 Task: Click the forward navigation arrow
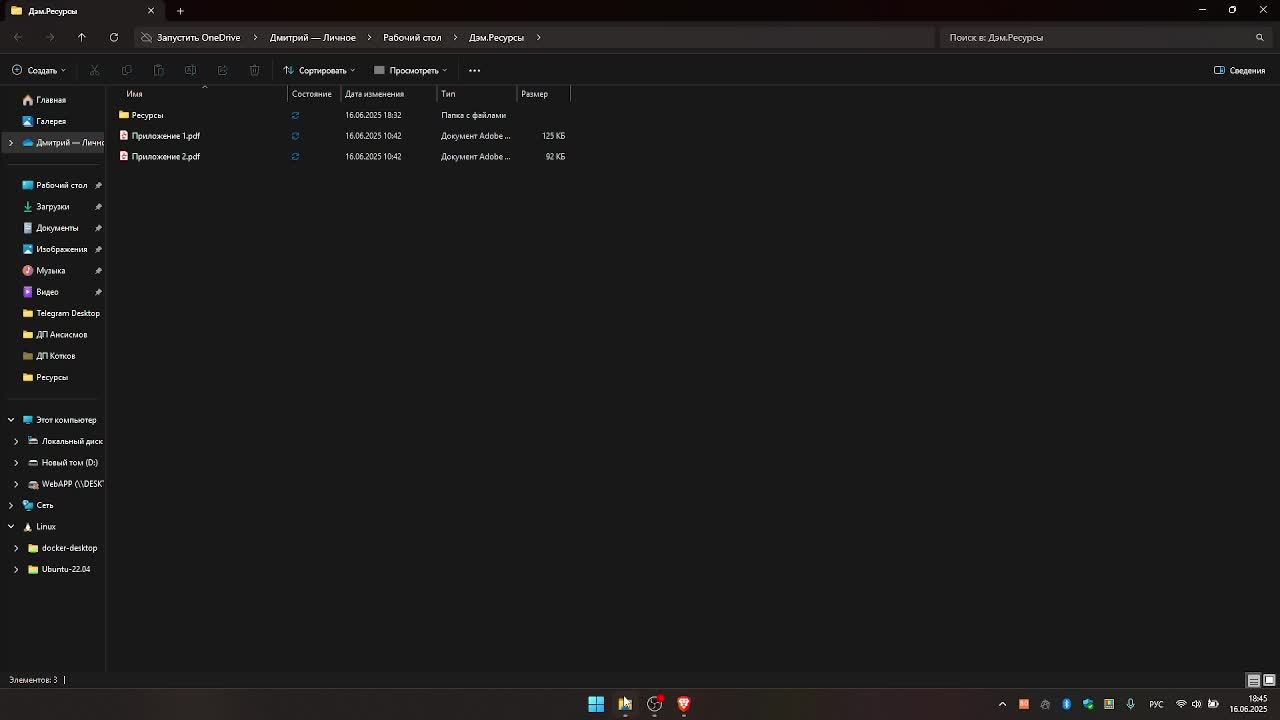coord(50,37)
